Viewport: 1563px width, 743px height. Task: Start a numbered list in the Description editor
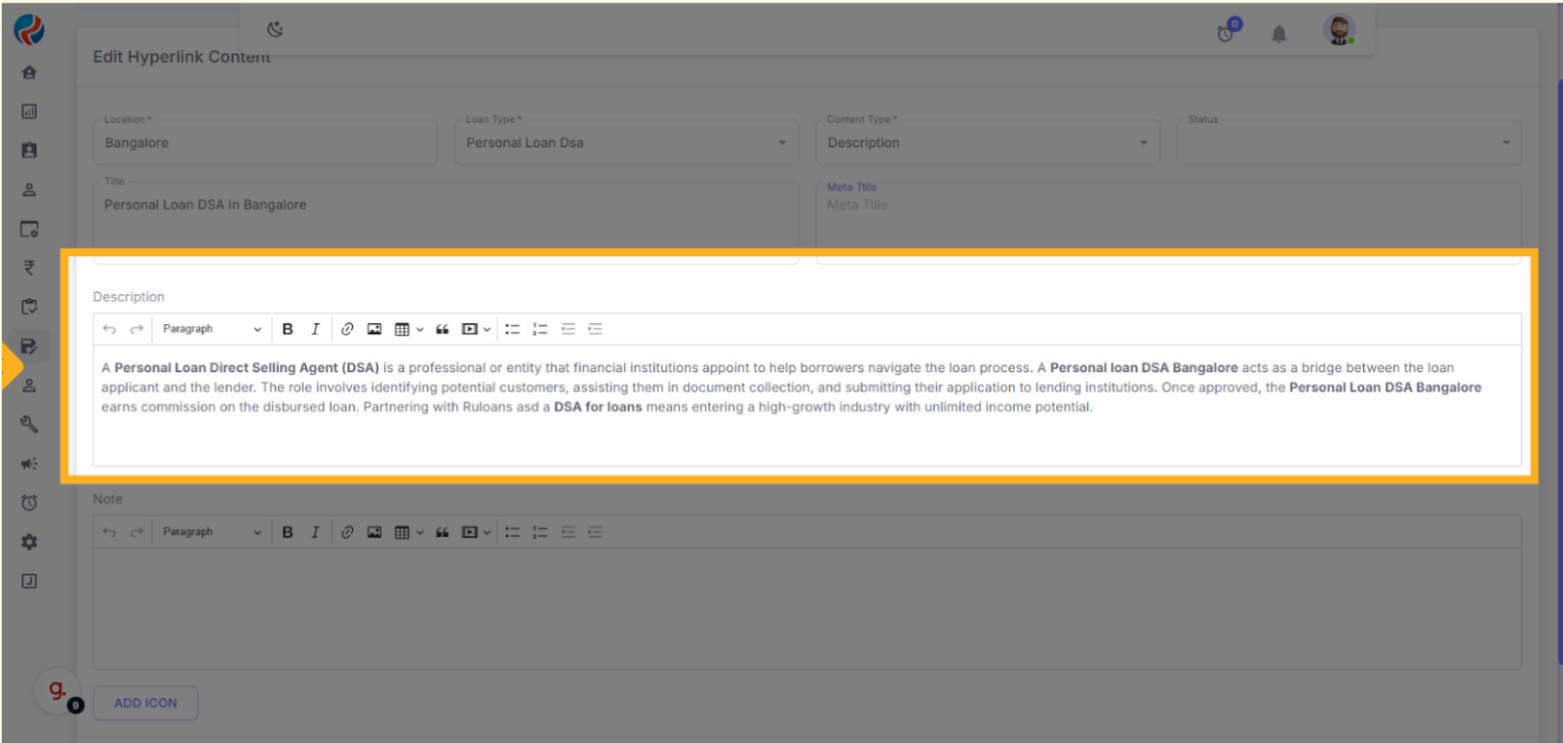coord(541,329)
